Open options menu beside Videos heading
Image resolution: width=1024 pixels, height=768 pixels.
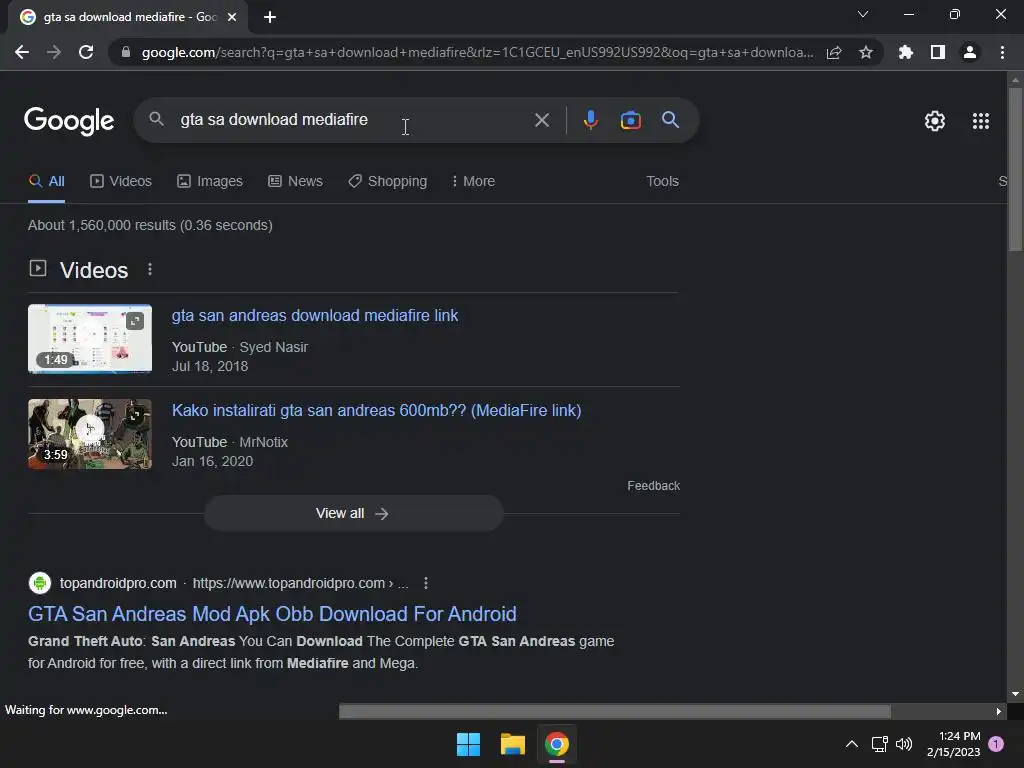pos(150,269)
